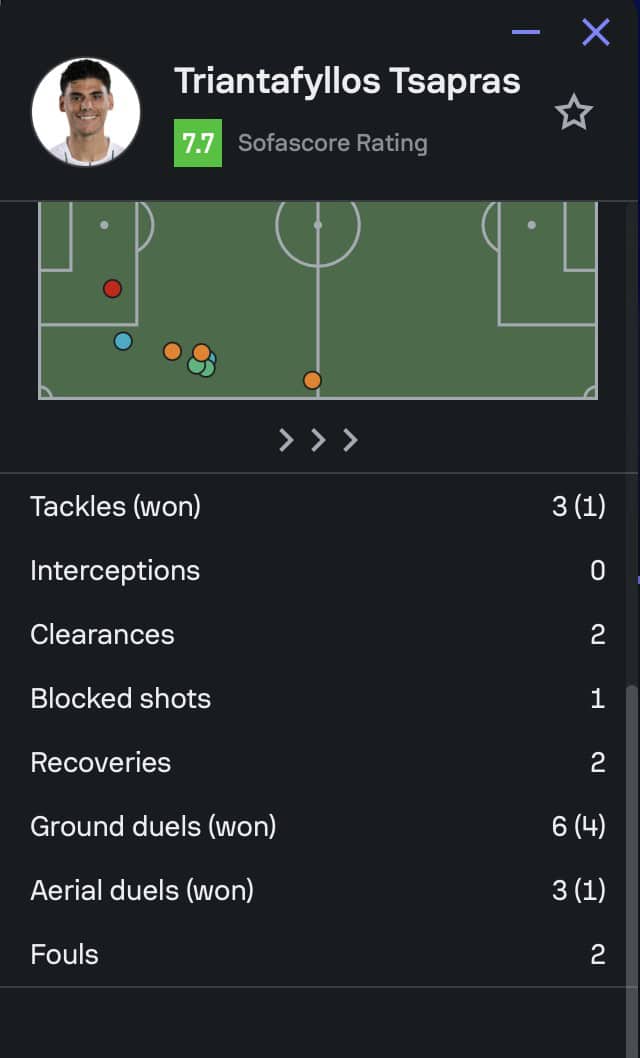The height and width of the screenshot is (1058, 640).
Task: Select the Interceptions stat row
Action: pyautogui.click(x=318, y=570)
